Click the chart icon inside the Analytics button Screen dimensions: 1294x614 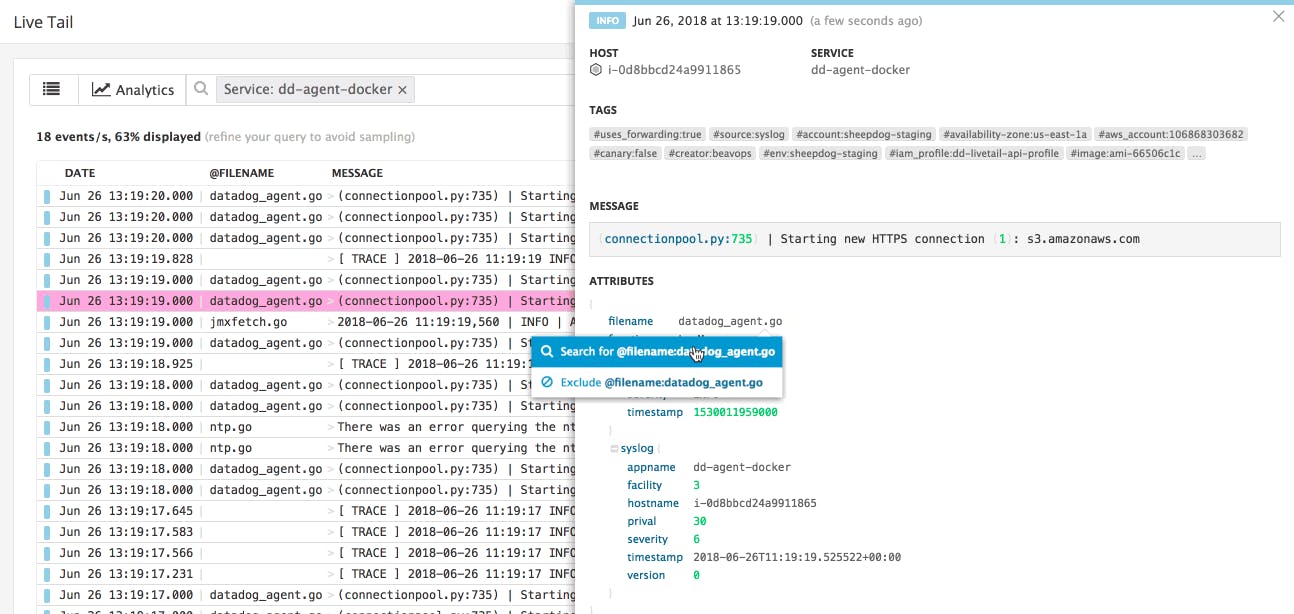point(103,89)
